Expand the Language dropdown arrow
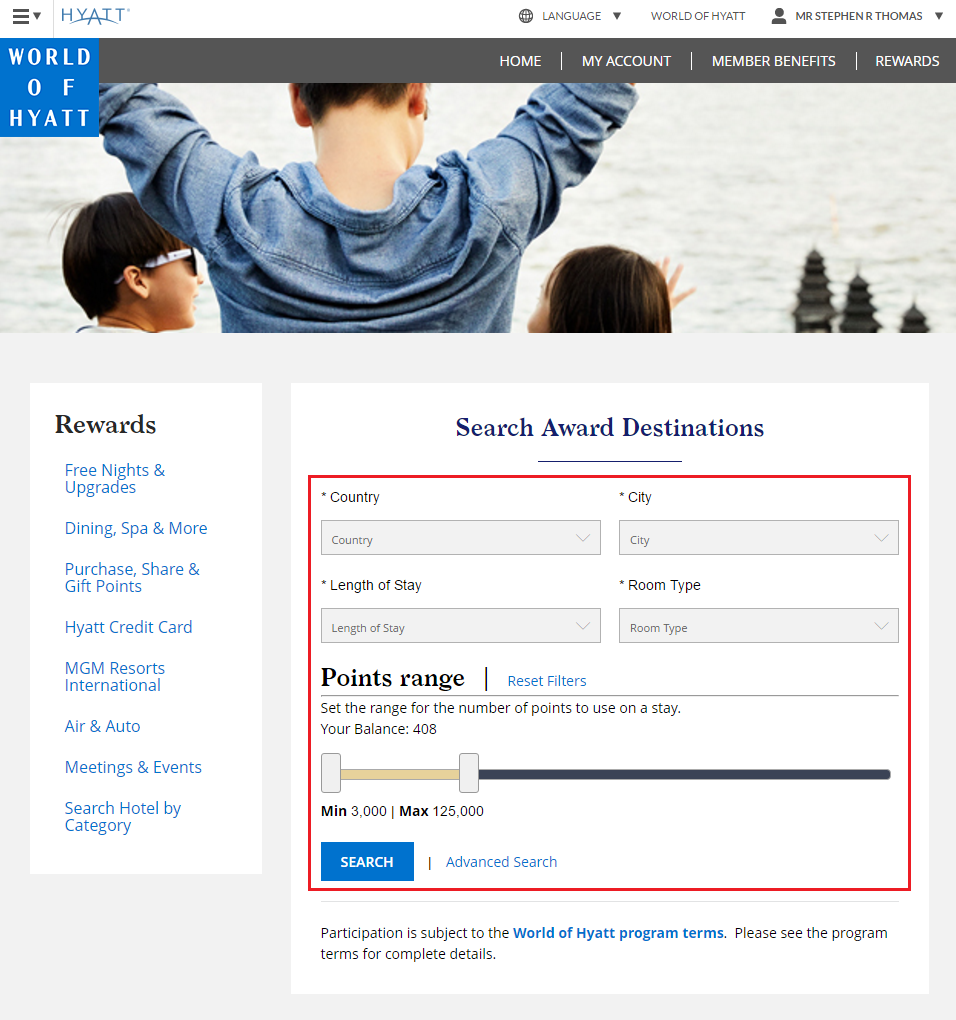Screen dimensions: 956x1020 (x=617, y=16)
